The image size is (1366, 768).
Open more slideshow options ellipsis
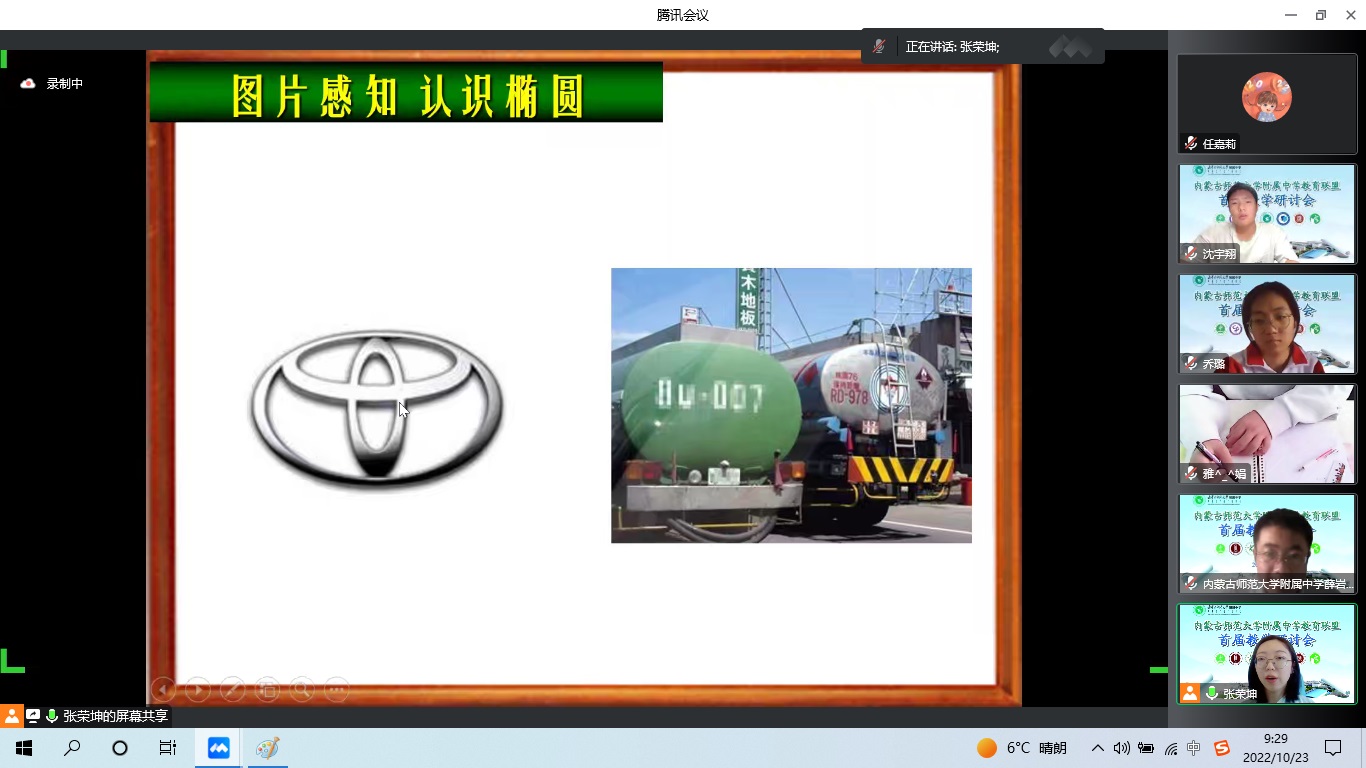coord(337,689)
